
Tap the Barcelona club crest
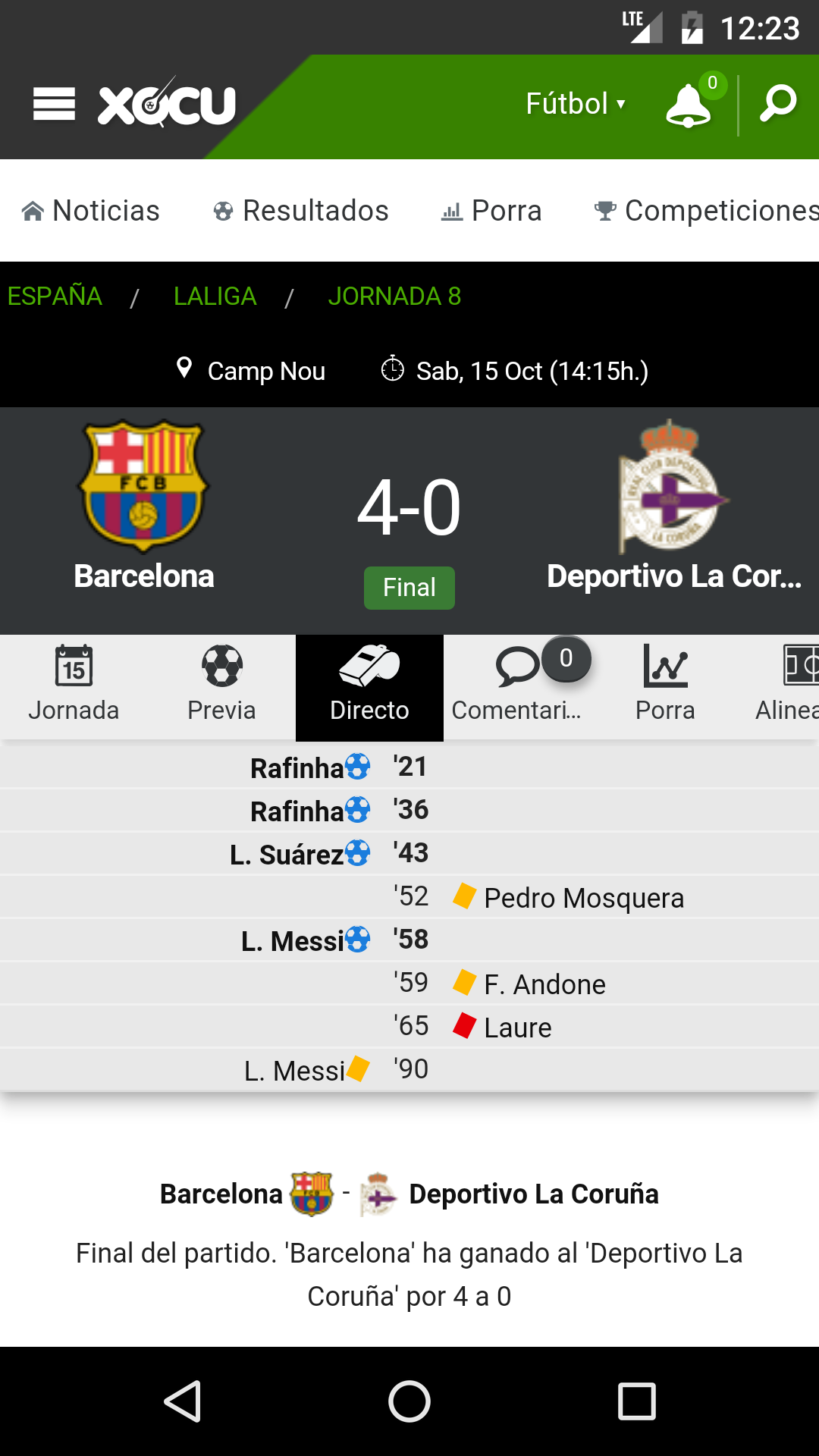[x=143, y=485]
